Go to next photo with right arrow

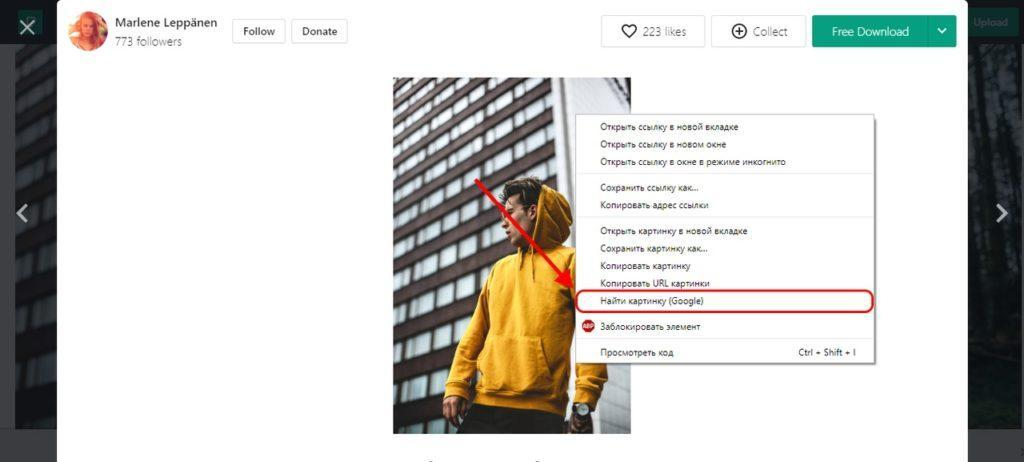[1002, 213]
